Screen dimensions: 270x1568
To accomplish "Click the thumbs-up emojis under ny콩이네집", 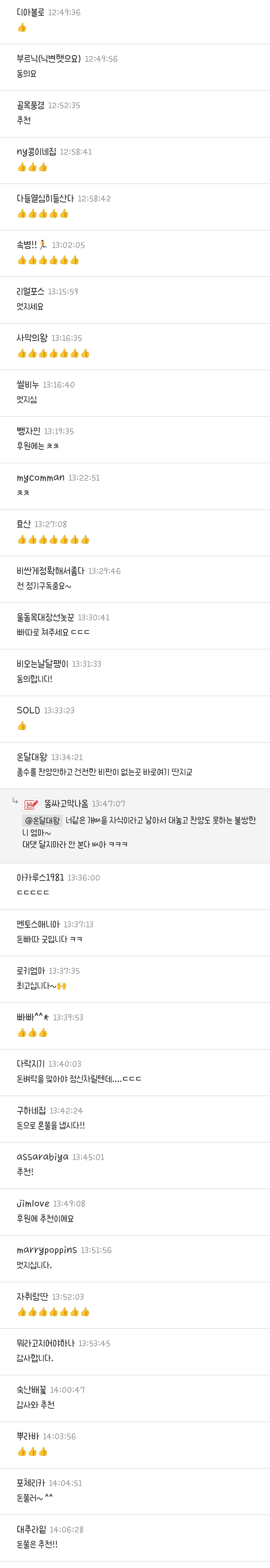I will pyautogui.click(x=32, y=167).
